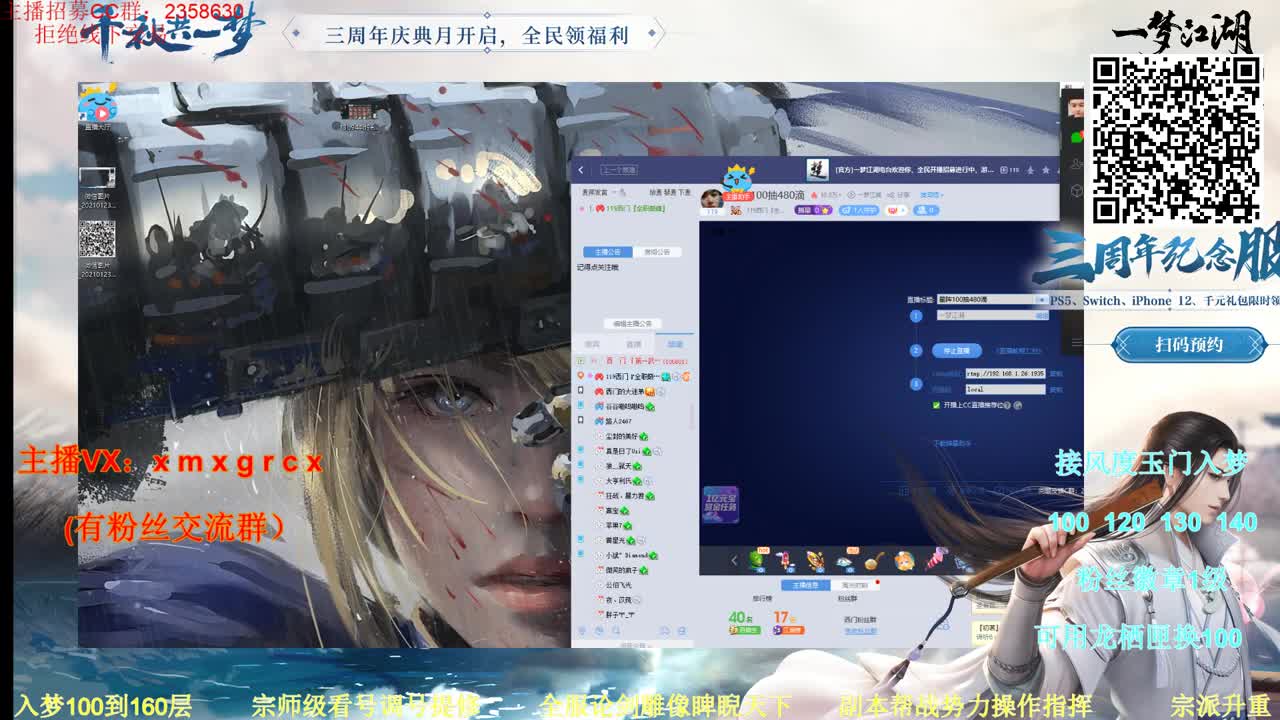Copy the rtmp address with its 复制 link
The image size is (1280, 720).
1056,373
